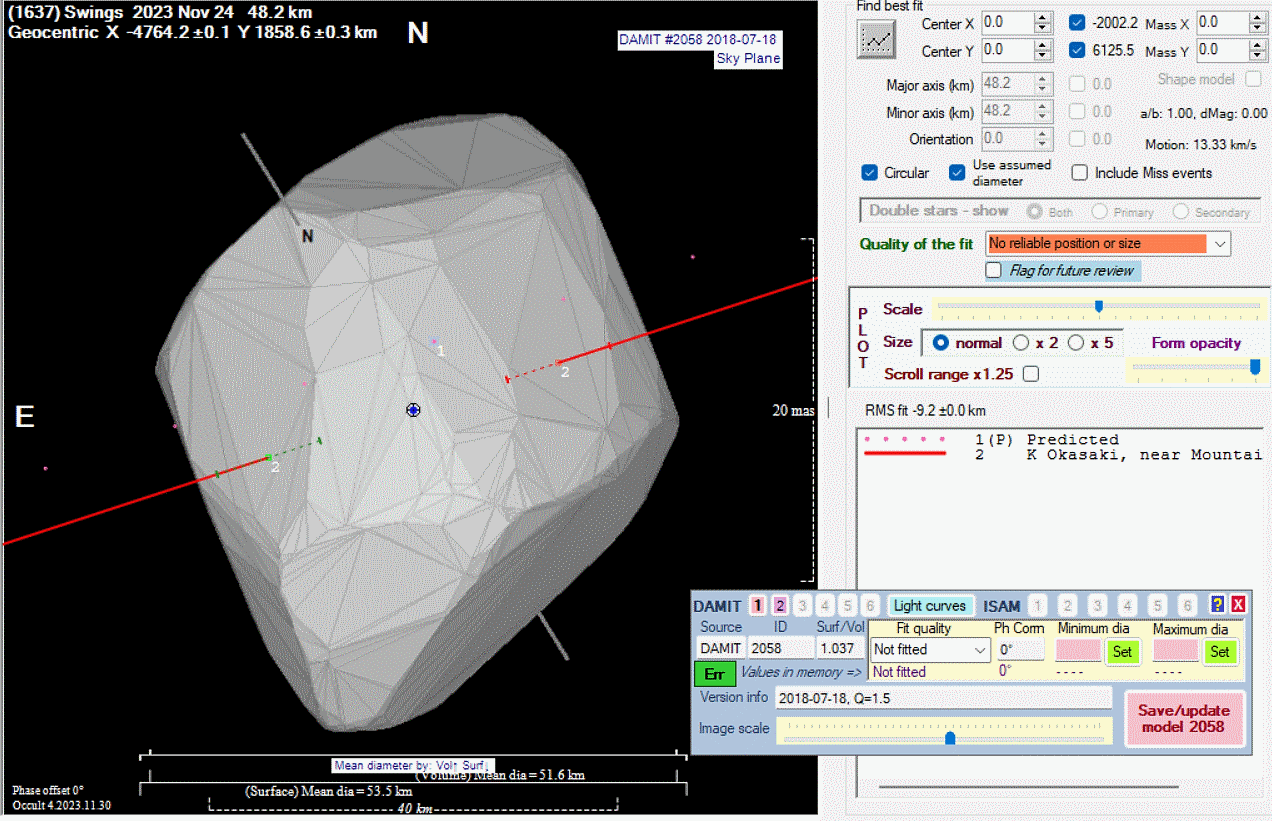This screenshot has width=1272, height=821.
Task: Increment Center X with up arrow
Action: (1043, 17)
